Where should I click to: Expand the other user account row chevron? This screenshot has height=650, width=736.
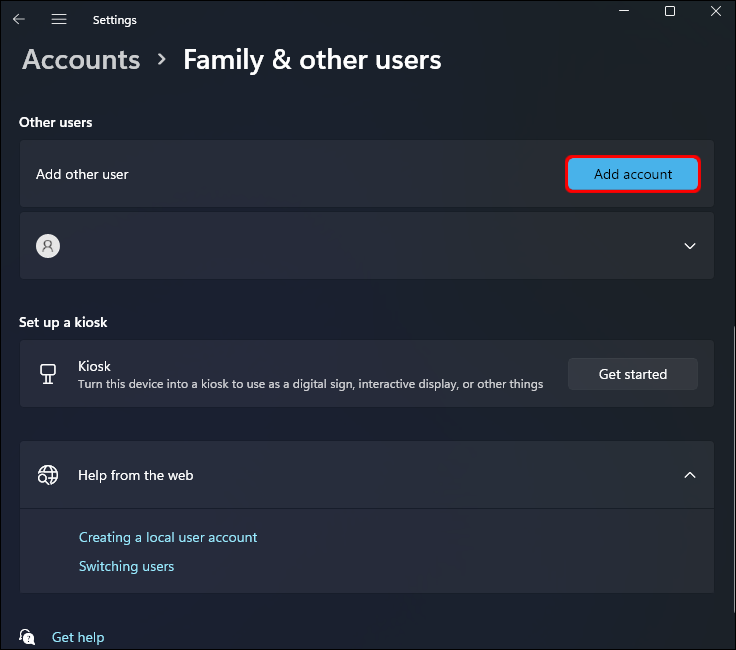[x=689, y=246]
